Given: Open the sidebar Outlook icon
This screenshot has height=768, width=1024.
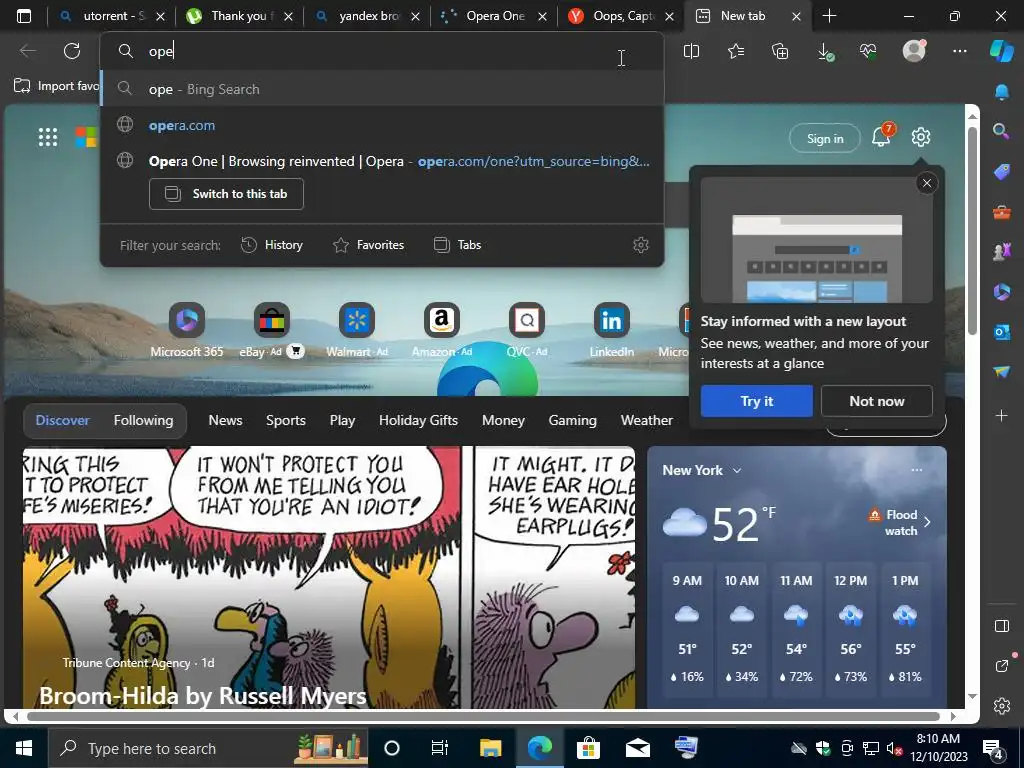Looking at the screenshot, I should coord(1002,332).
